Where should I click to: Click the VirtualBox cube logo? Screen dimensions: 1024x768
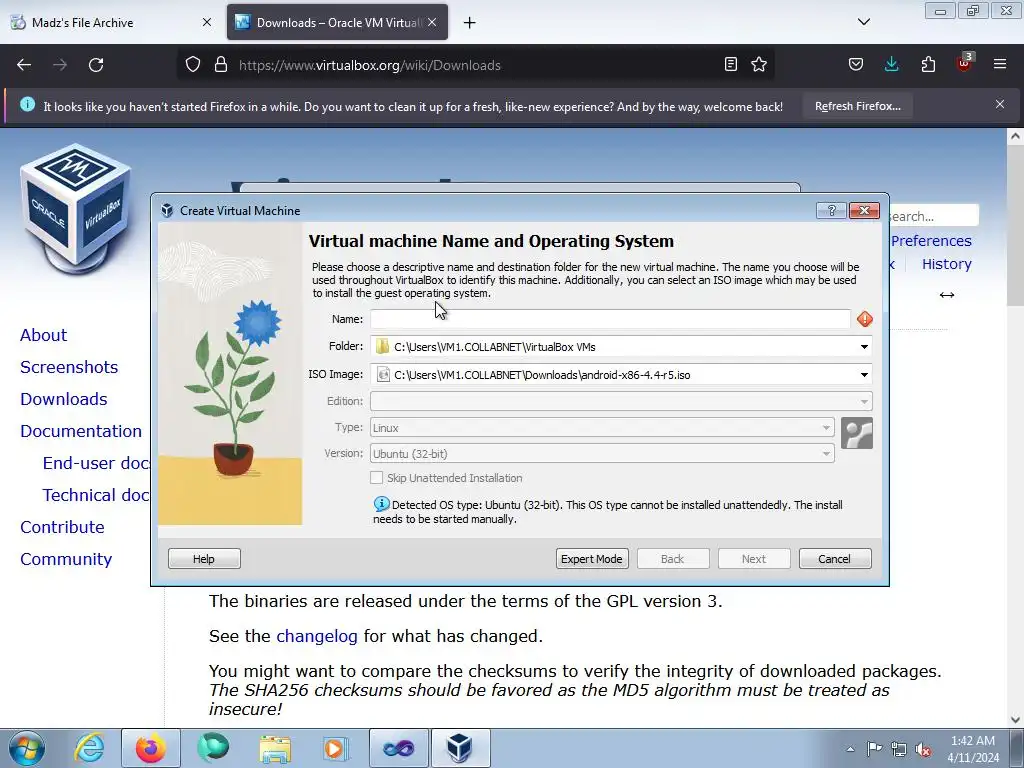coord(76,209)
